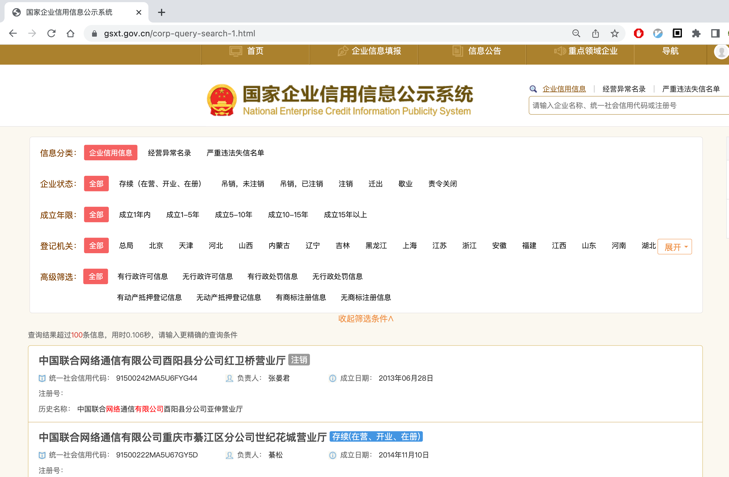Select 企业信用信息 in 信息分类 filter

click(111, 152)
